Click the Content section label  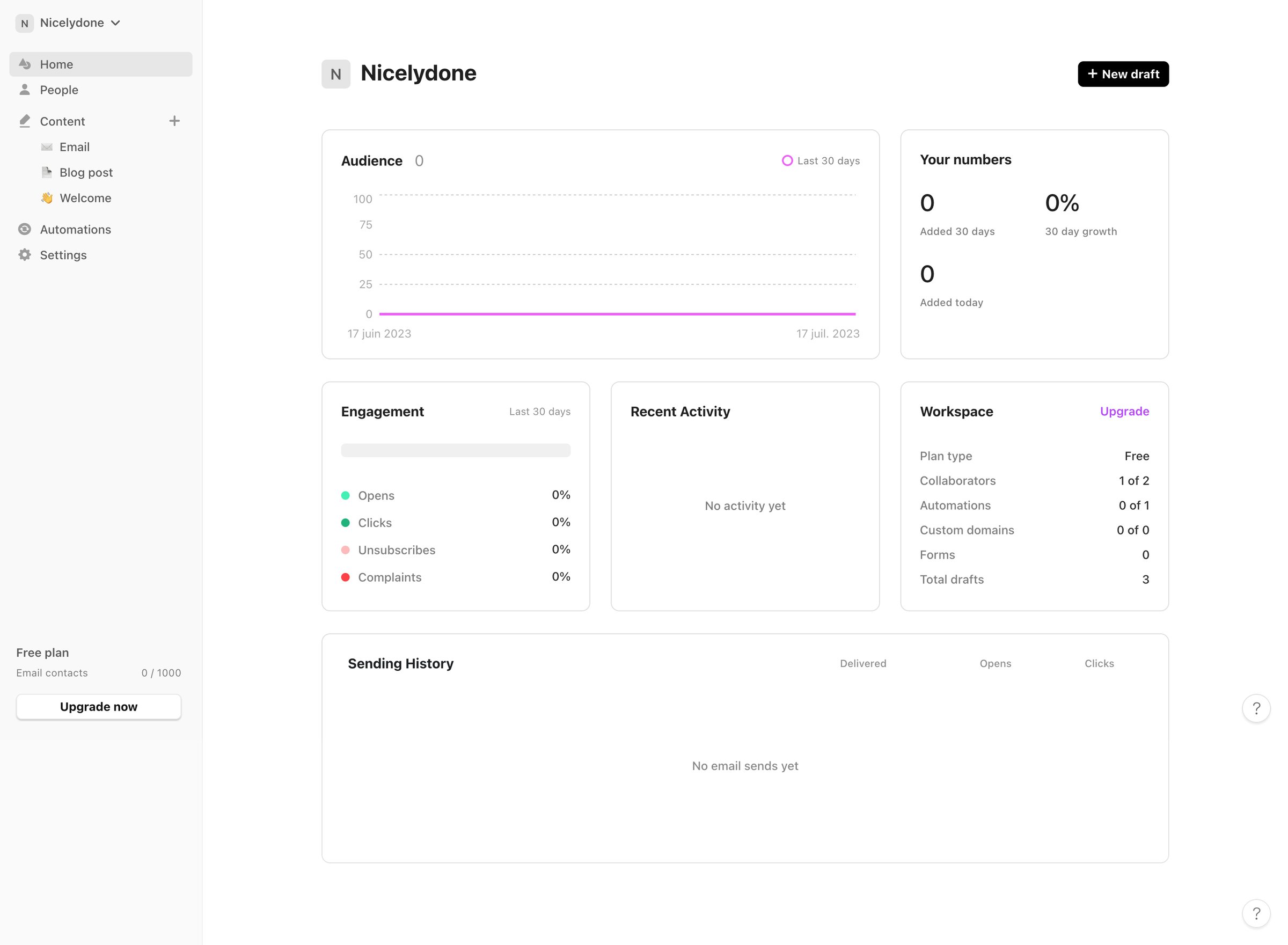tap(62, 121)
